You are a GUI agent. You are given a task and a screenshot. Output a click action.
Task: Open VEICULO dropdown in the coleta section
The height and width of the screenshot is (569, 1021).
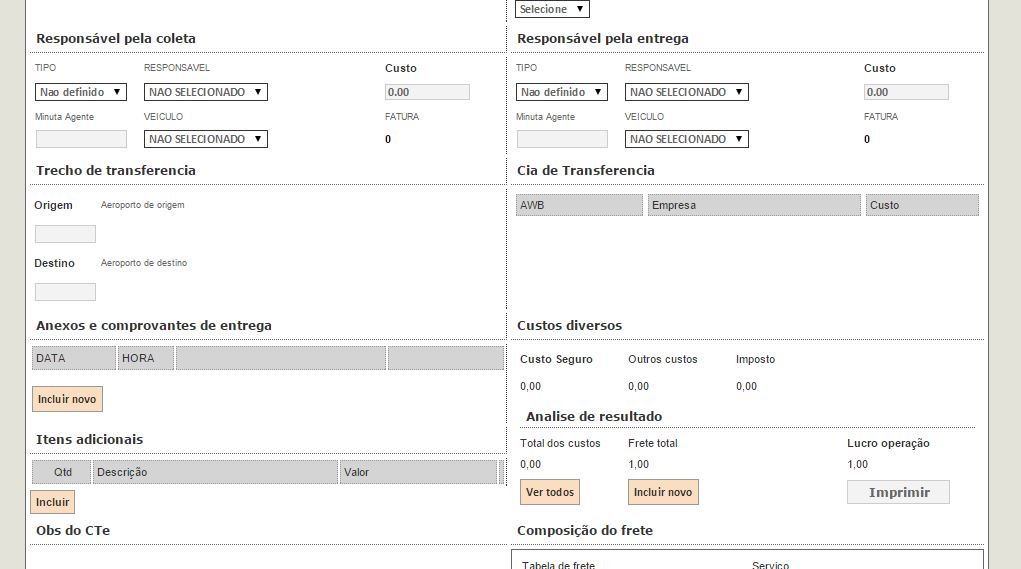[206, 139]
